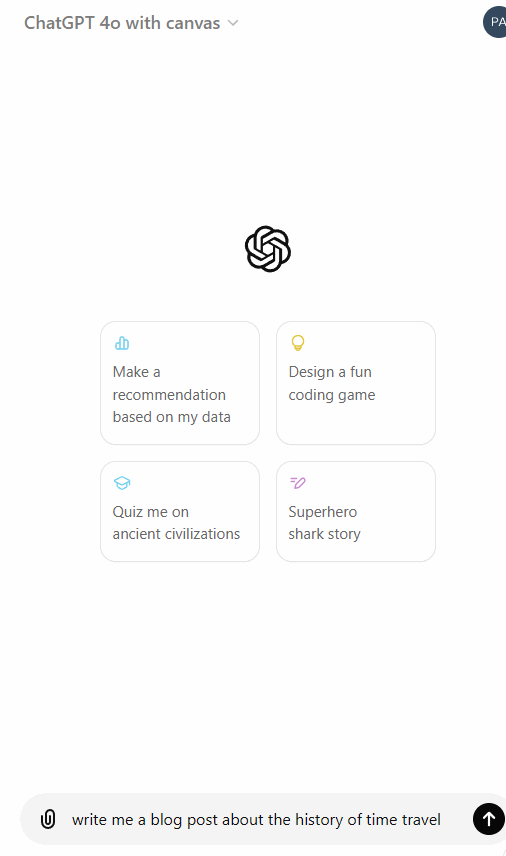Screen dimensions: 506x856
Task: Pick the 'Quiz me on ancient civilizations' card
Action: pos(180,511)
